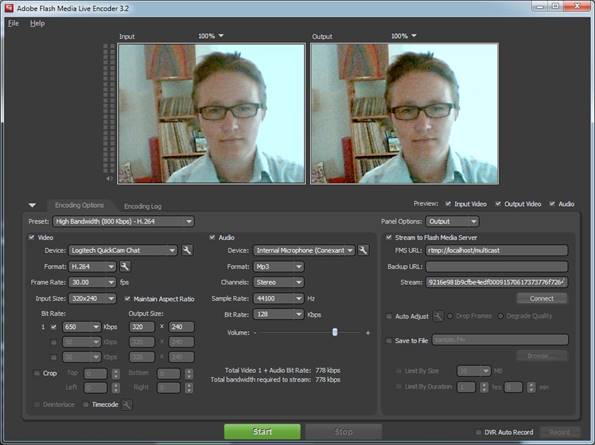Image resolution: width=595 pixels, height=445 pixels.
Task: Adjust the Volume slider handle
Action: click(x=335, y=332)
